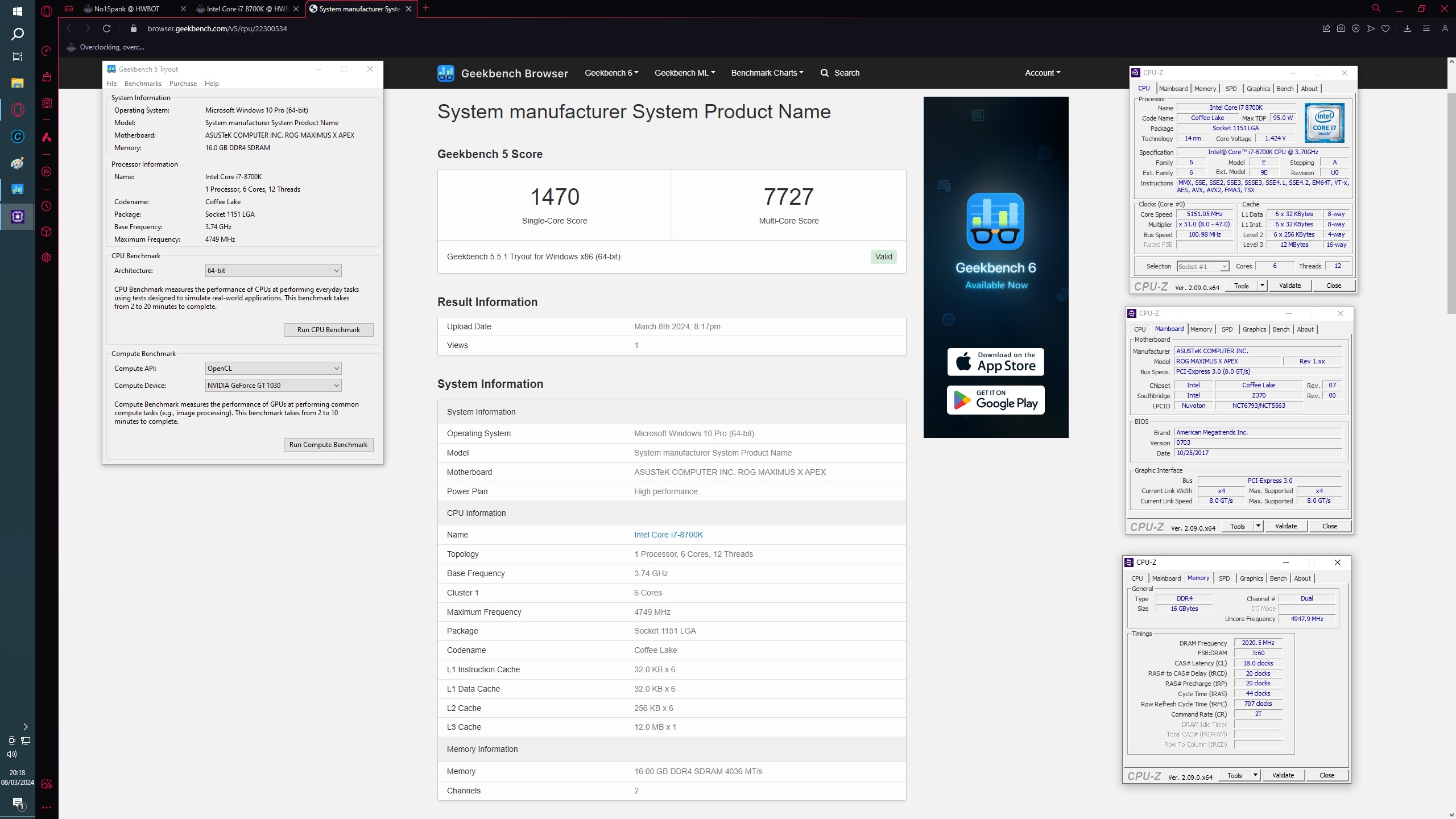Open the browser Downloads icon

[x=1407, y=28]
